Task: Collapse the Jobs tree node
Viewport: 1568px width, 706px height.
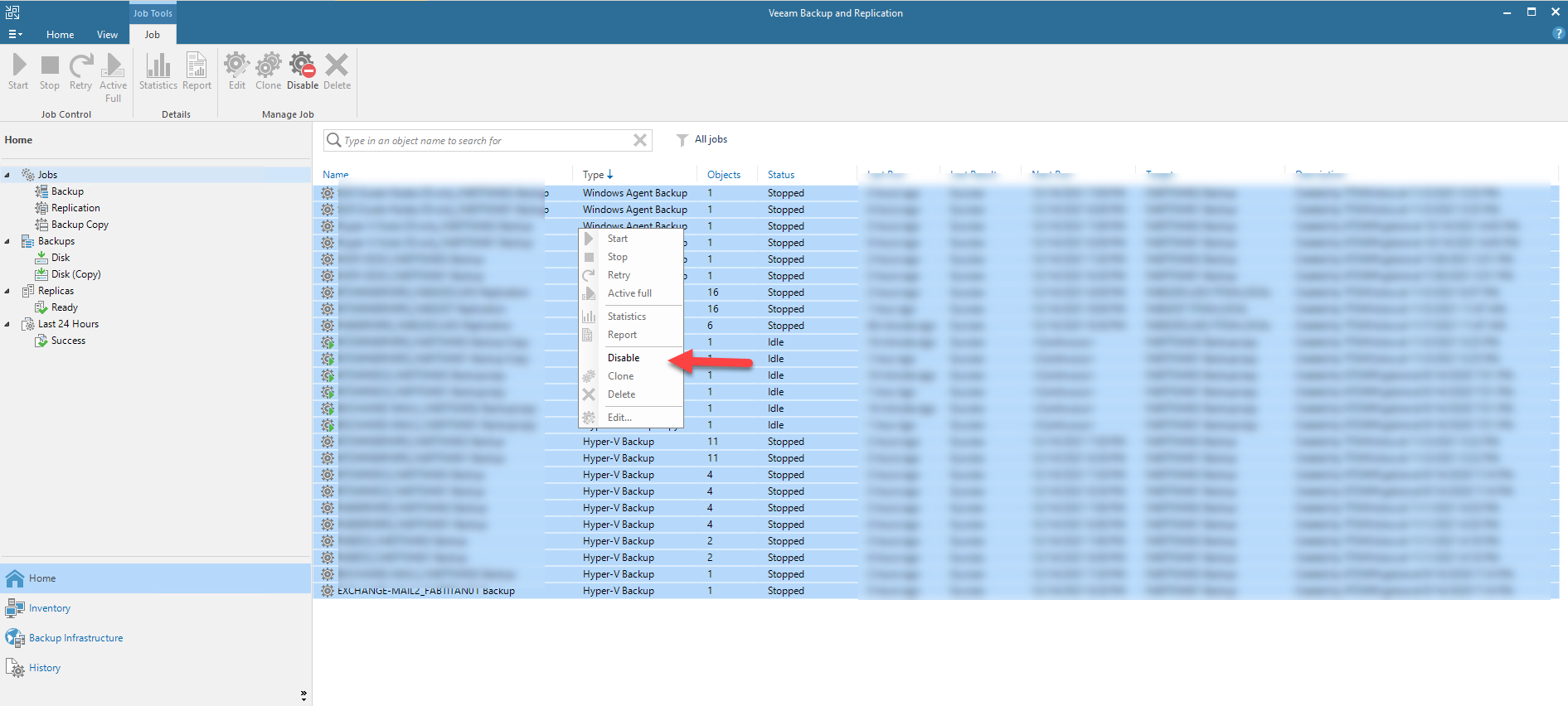Action: point(7,175)
